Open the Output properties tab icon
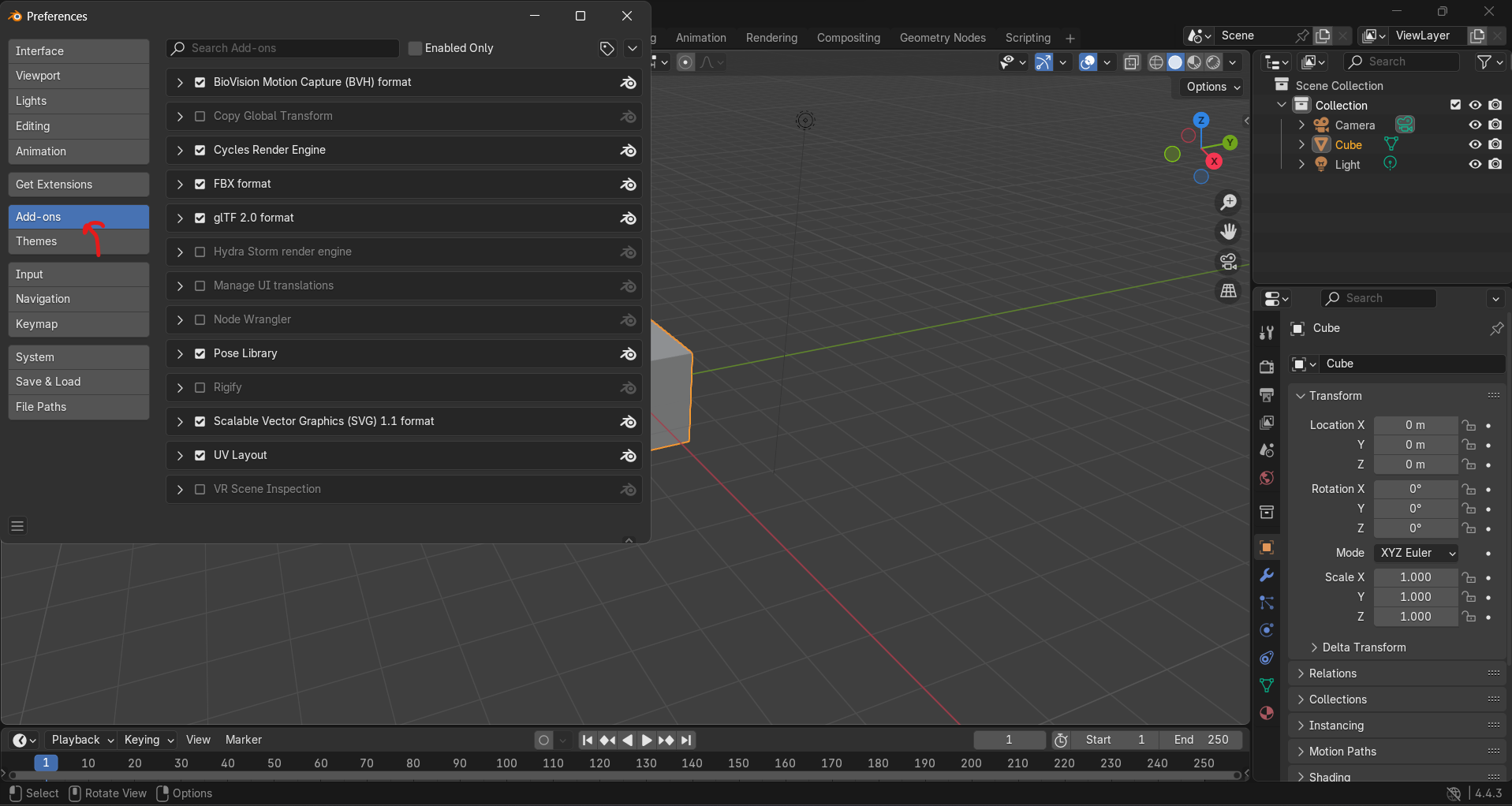 1267,394
